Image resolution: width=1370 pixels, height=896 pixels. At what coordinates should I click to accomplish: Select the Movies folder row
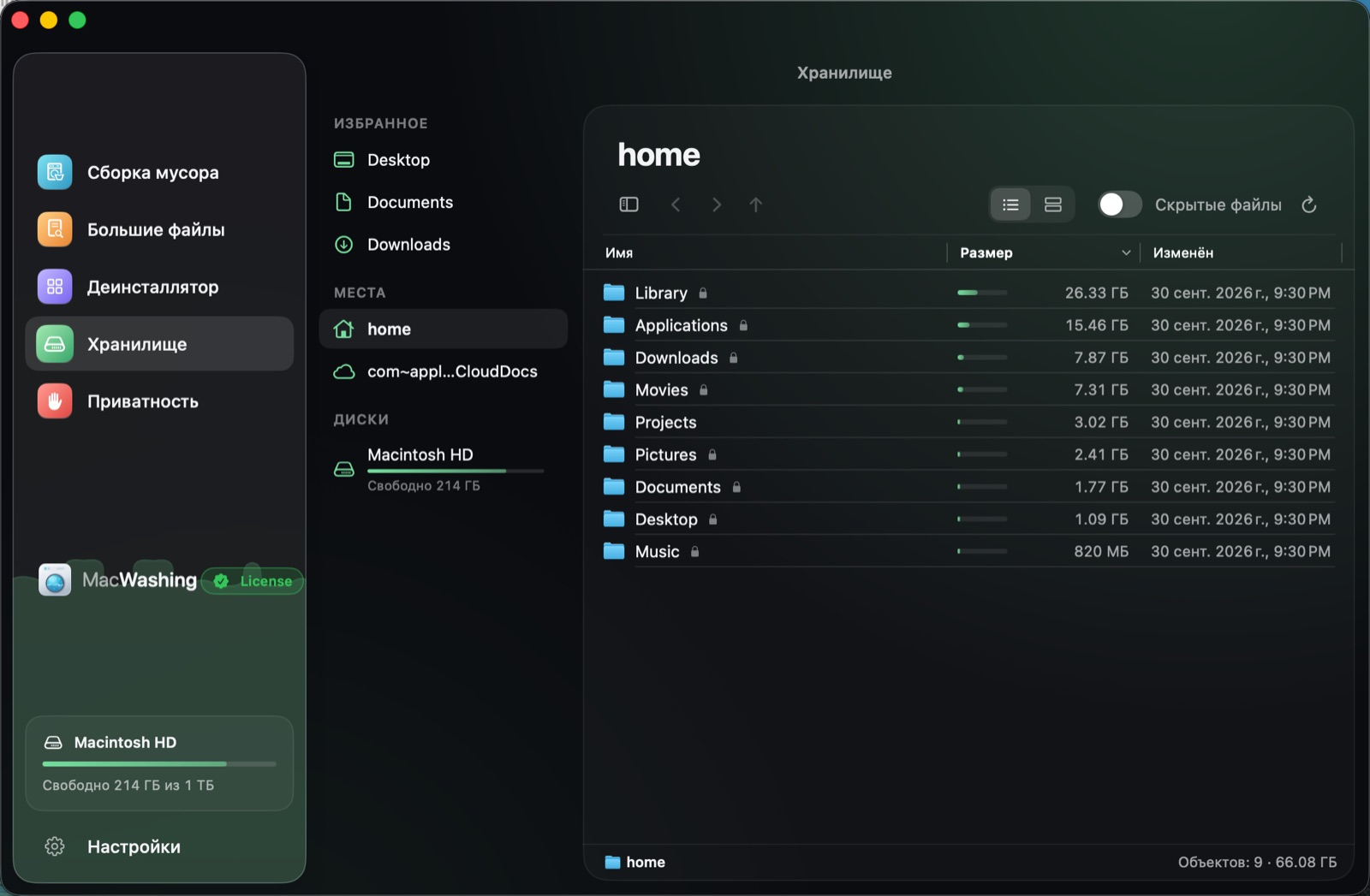tap(968, 390)
